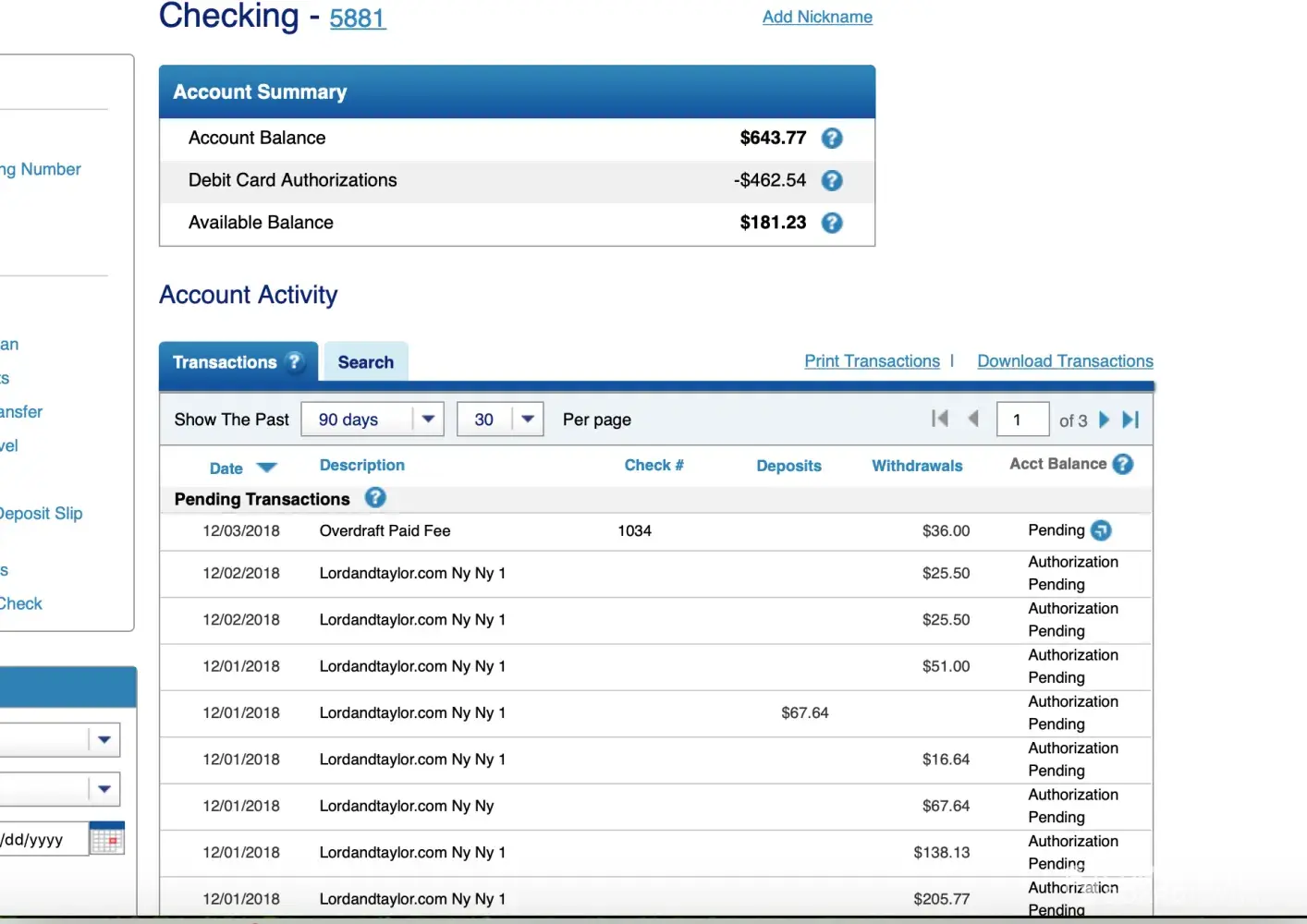
Task: Click the Download Transactions link
Action: point(1065,361)
